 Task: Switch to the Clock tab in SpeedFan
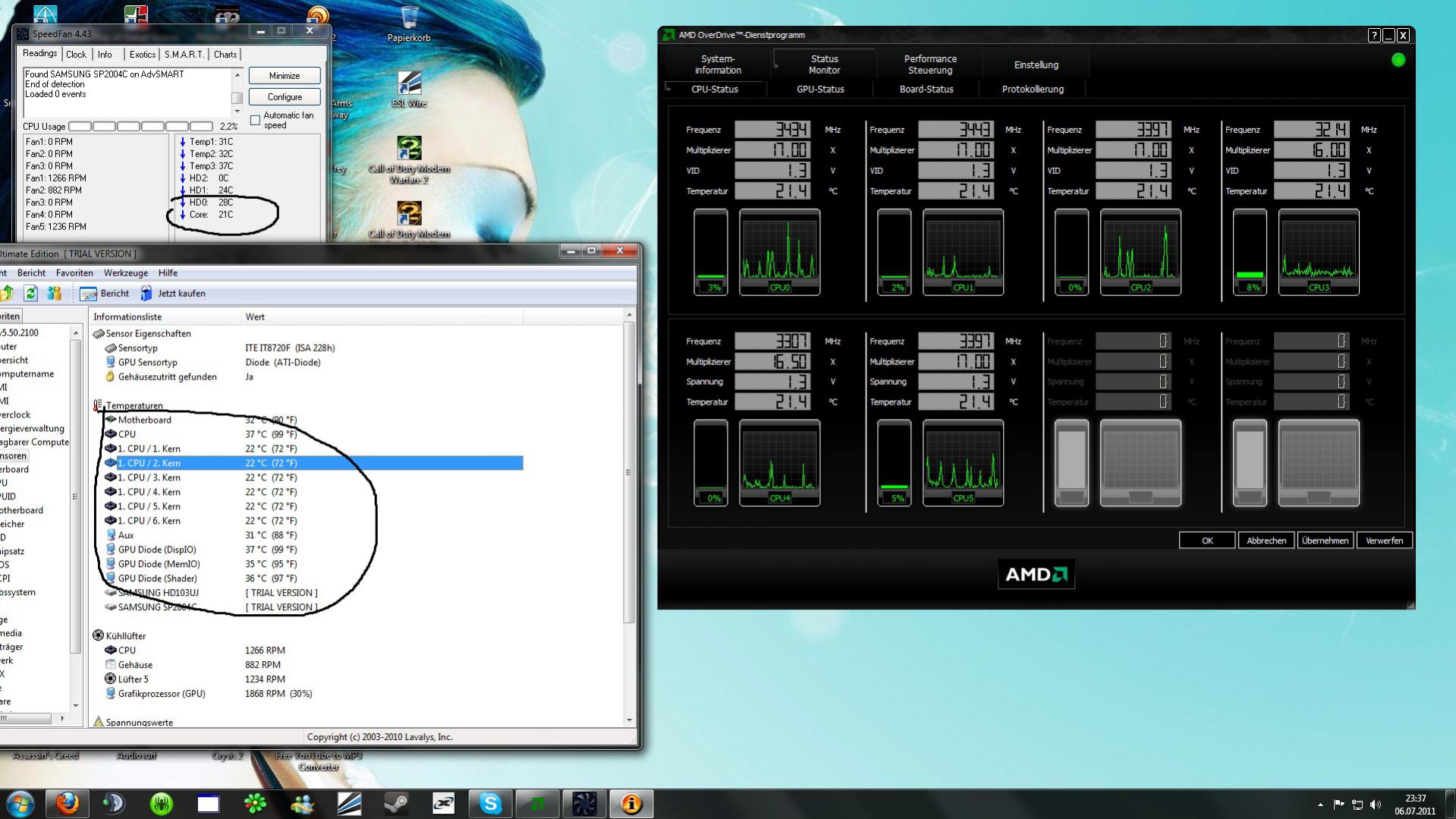[x=76, y=55]
